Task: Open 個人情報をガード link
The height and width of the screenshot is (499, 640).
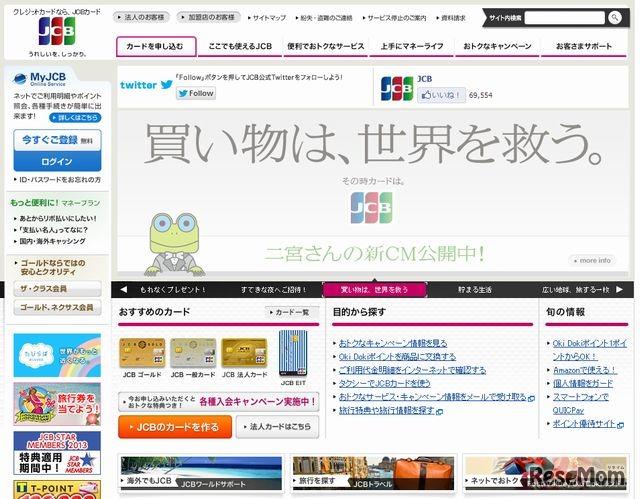Action: 583,384
